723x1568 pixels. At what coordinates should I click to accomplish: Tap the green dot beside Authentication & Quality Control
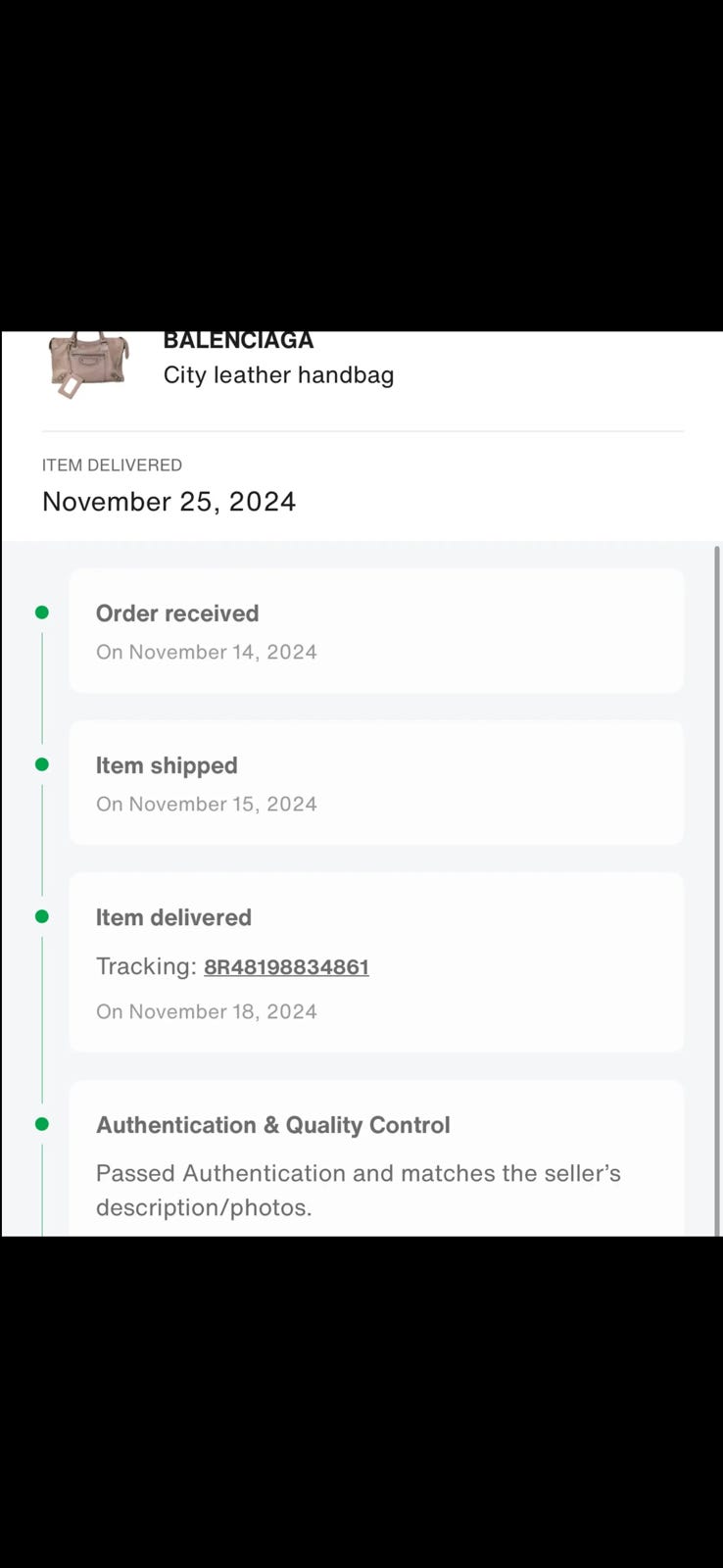tap(42, 1124)
